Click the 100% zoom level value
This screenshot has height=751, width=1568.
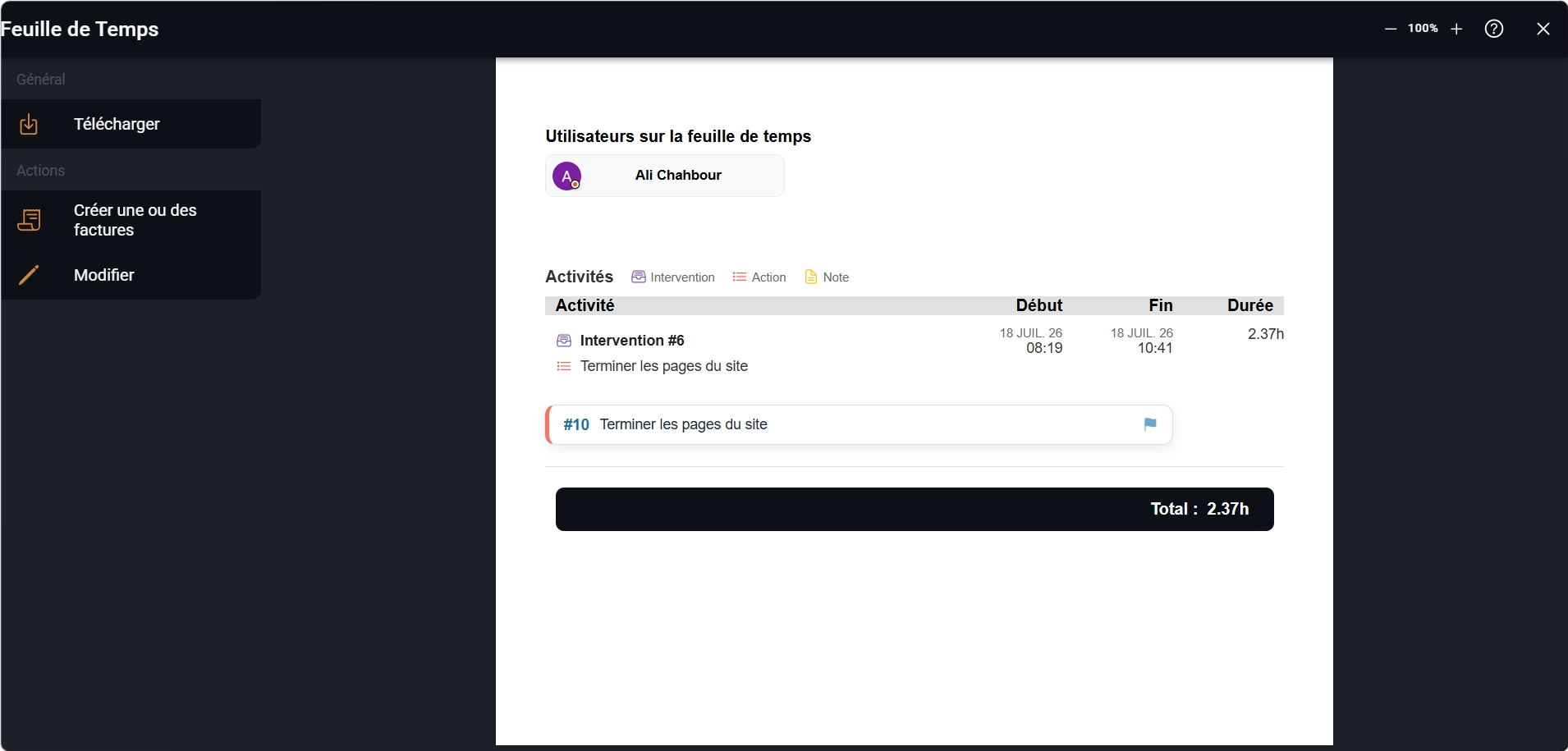[x=1423, y=28]
